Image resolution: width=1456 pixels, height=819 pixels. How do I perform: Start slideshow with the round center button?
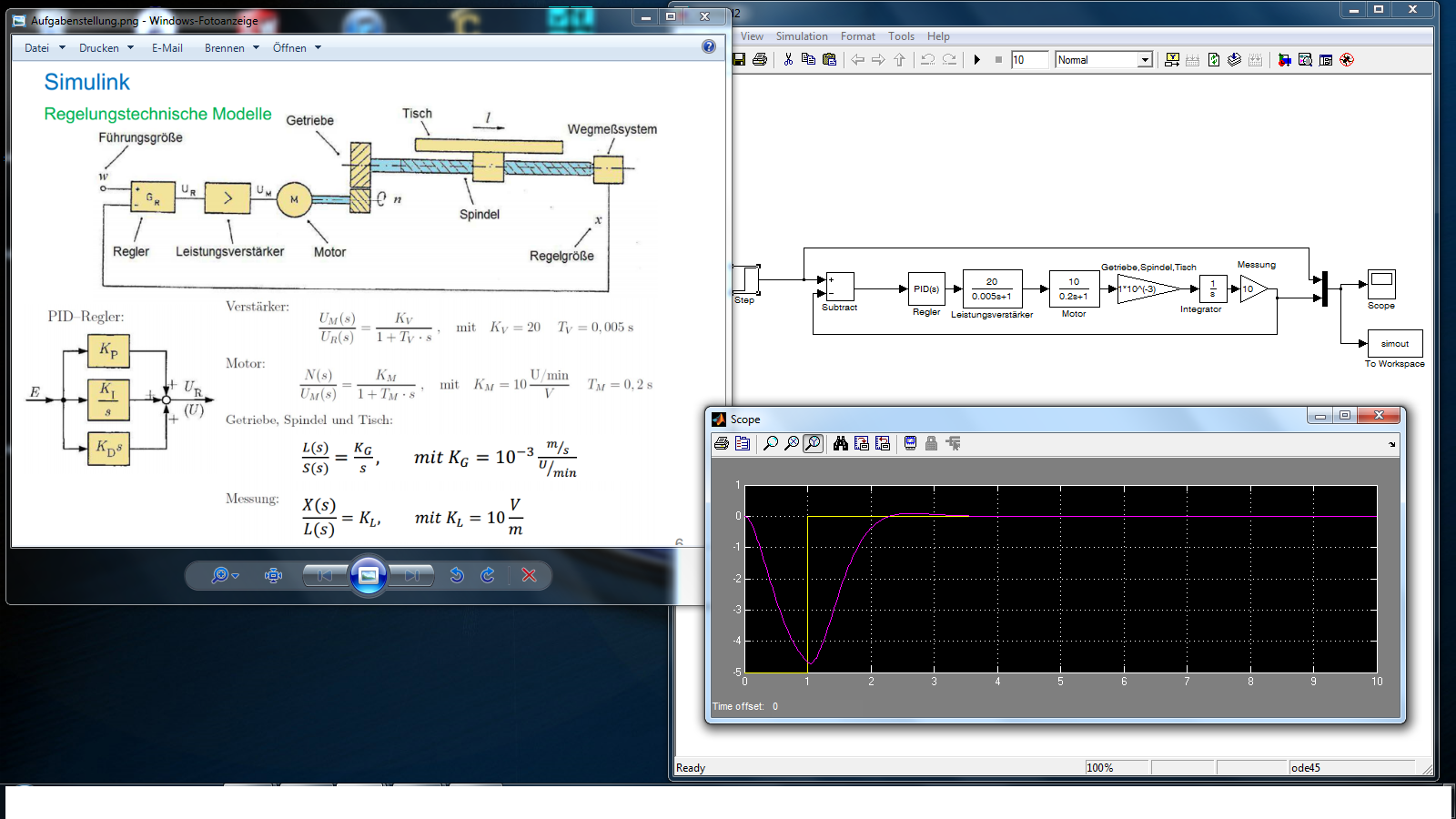click(369, 575)
